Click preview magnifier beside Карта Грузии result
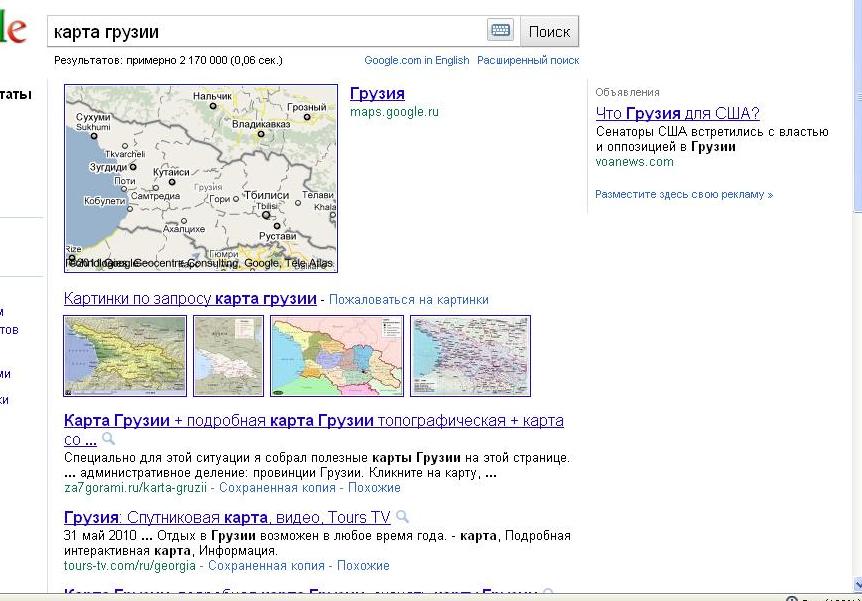 108,438
